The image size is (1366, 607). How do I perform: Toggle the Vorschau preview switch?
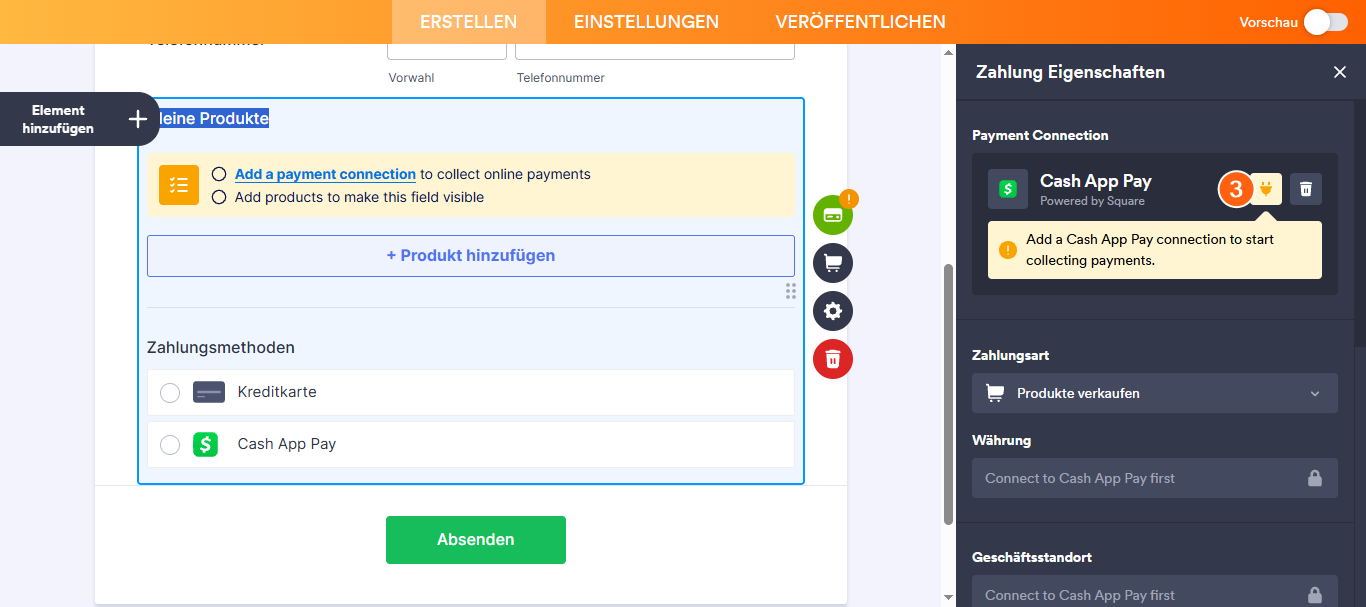pyautogui.click(x=1326, y=22)
